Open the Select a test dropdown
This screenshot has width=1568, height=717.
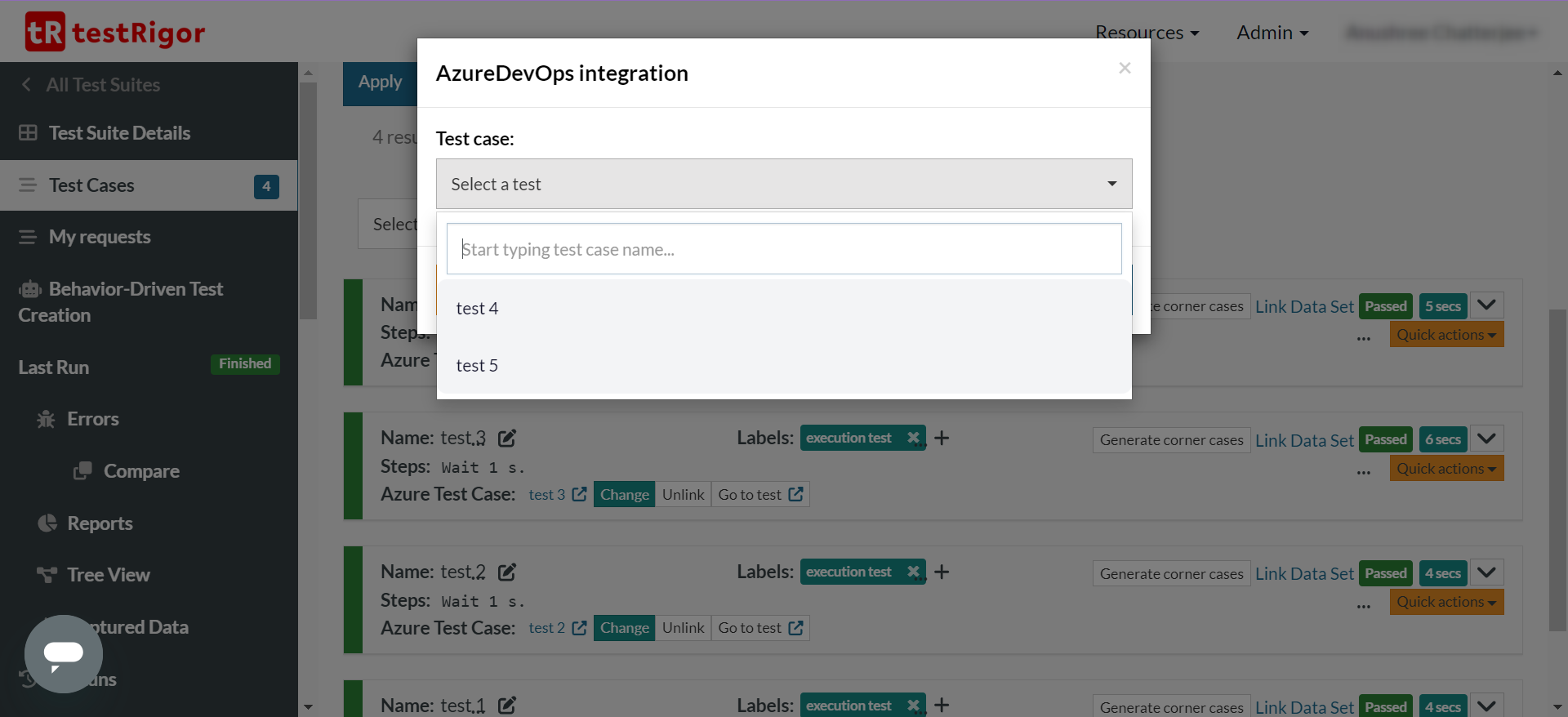click(783, 184)
